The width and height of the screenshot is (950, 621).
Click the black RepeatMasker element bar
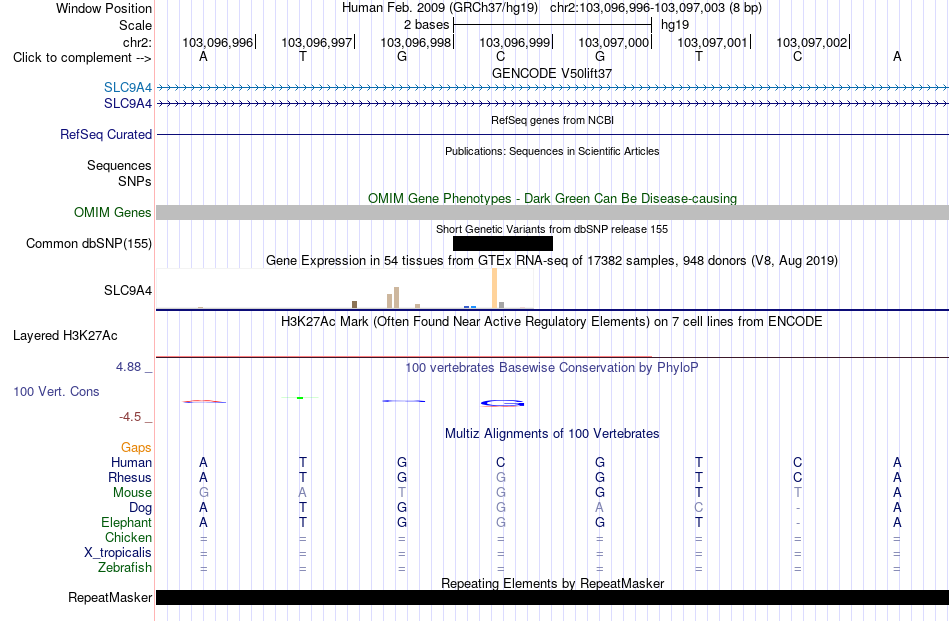click(552, 597)
